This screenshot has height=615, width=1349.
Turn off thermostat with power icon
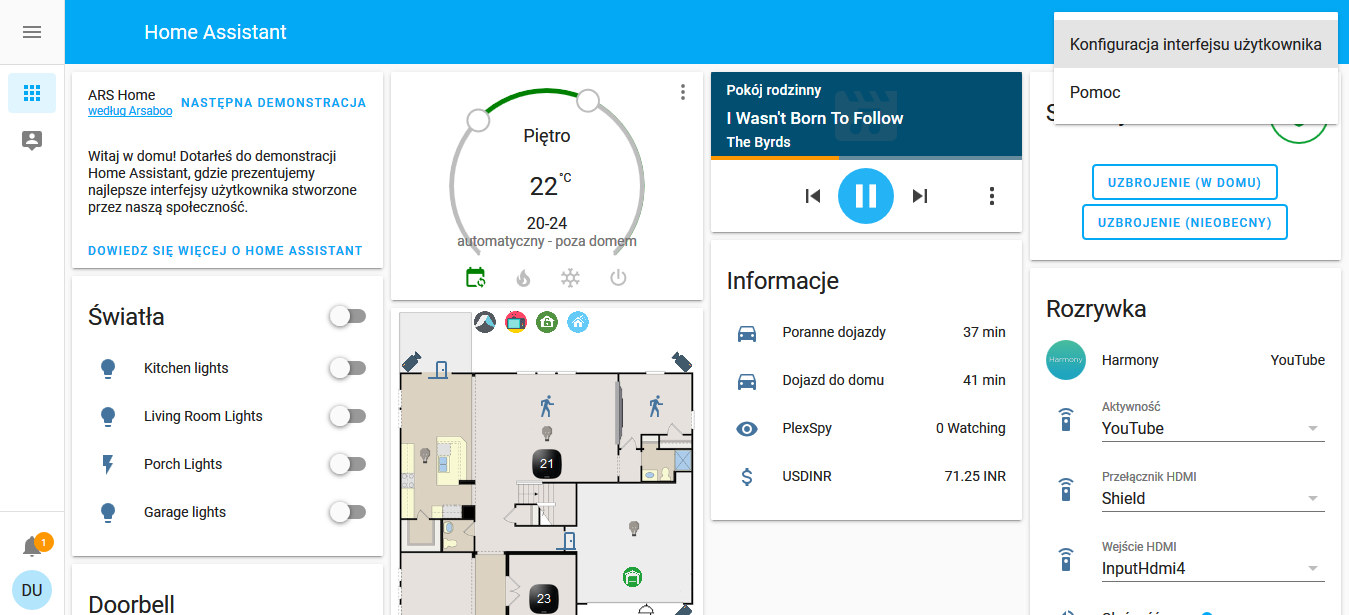click(618, 278)
